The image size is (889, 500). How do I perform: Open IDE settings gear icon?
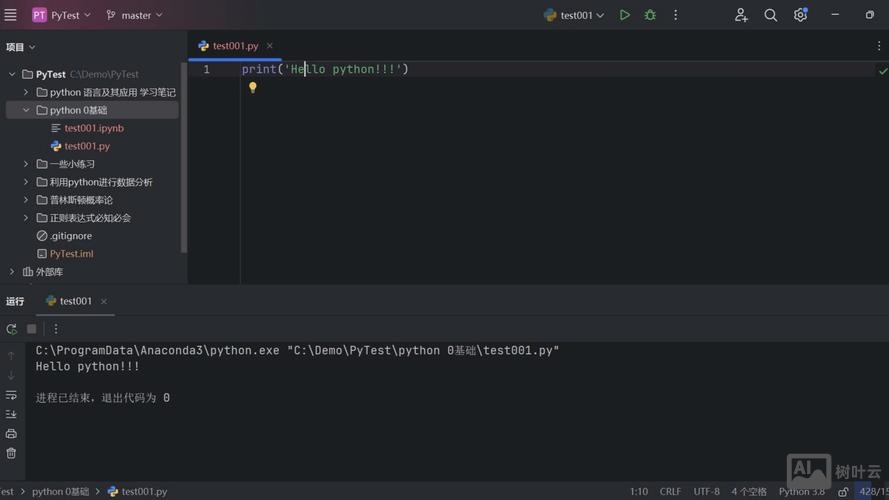point(800,15)
